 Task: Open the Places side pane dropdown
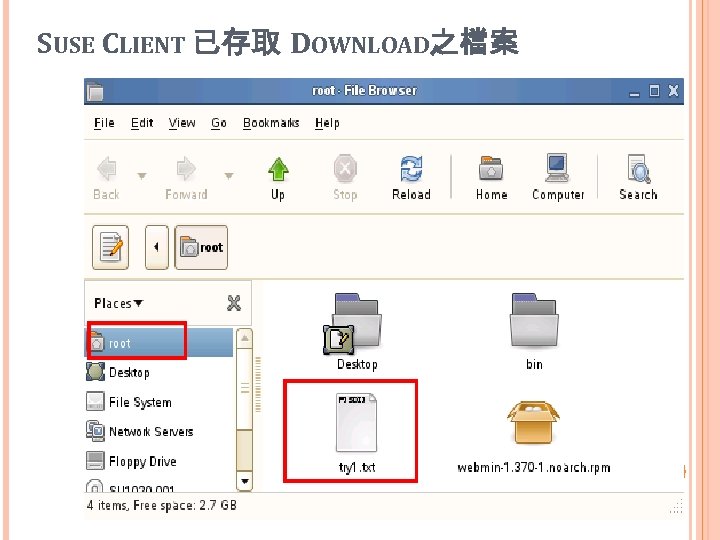click(119, 303)
